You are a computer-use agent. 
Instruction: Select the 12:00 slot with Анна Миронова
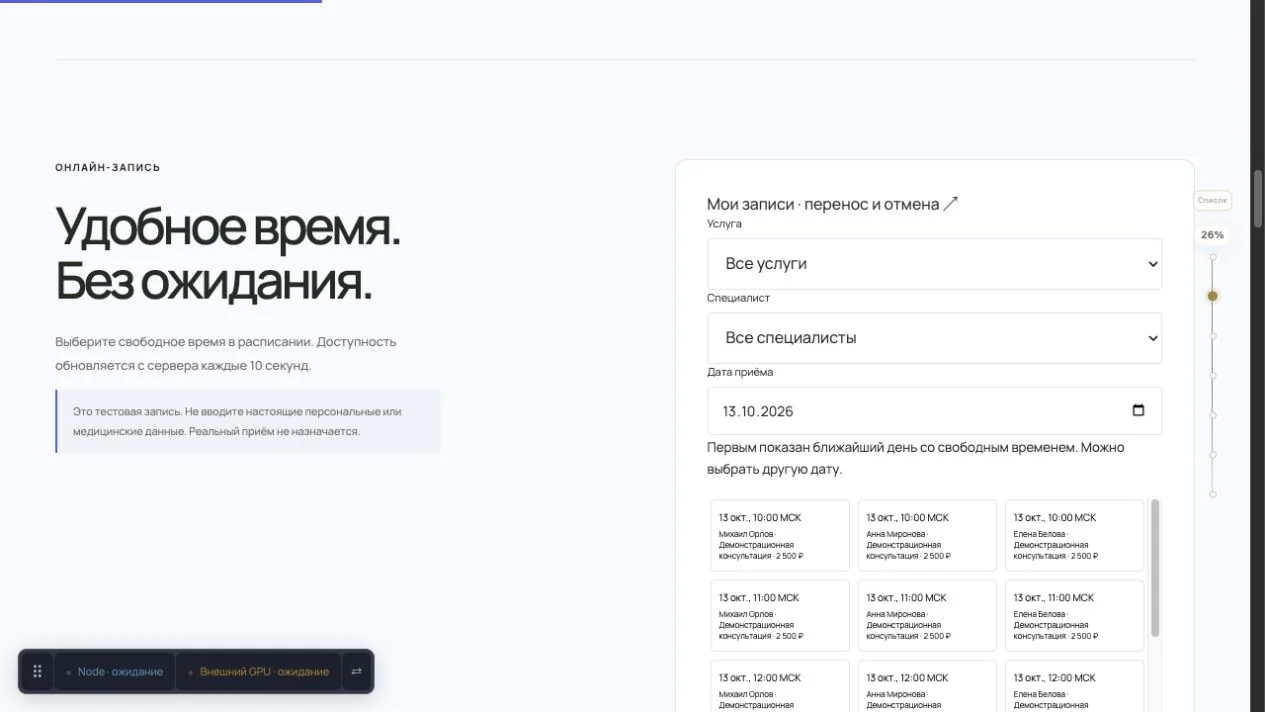coord(927,686)
